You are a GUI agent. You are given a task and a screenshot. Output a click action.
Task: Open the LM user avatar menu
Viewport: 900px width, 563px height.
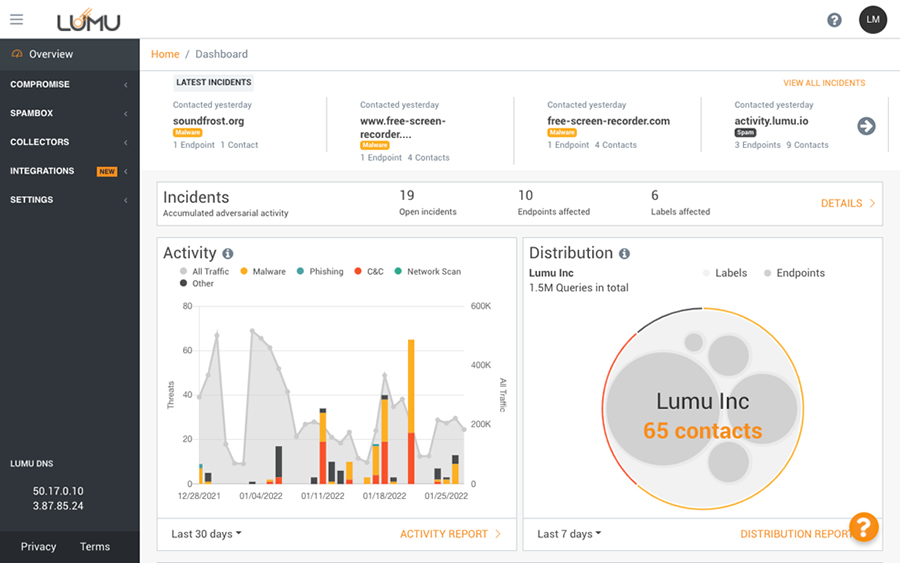(x=873, y=20)
